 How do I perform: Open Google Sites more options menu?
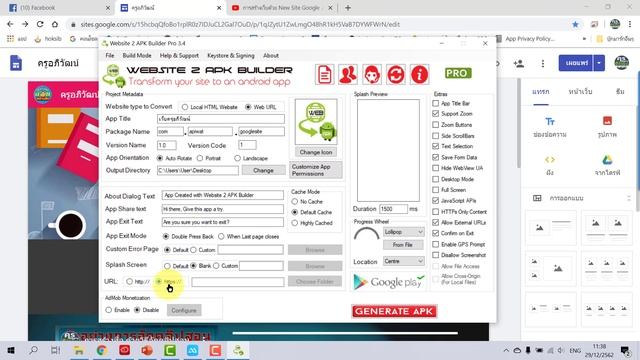542,64
